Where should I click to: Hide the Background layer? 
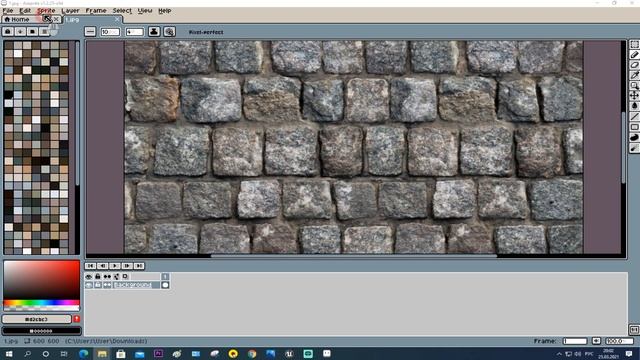click(x=89, y=285)
